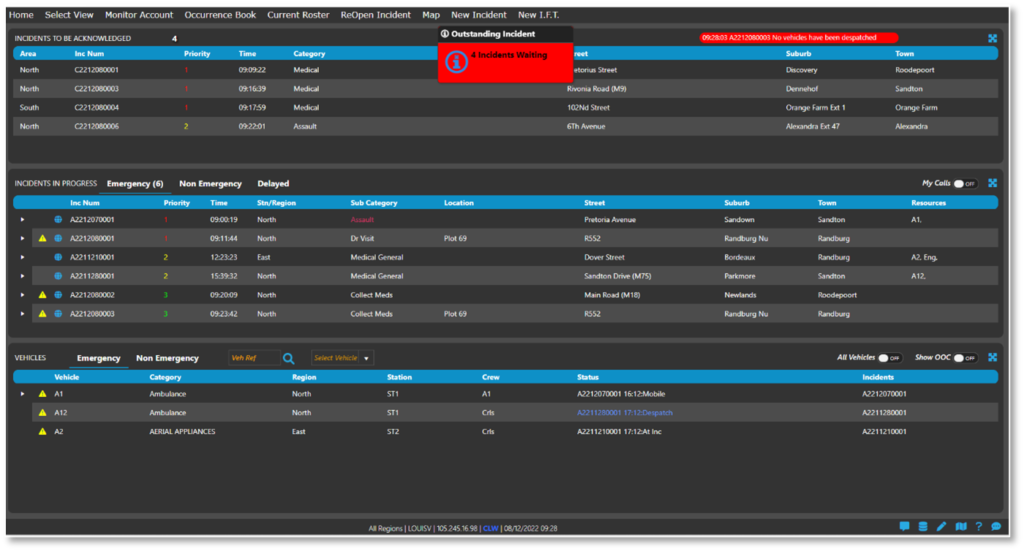
Task: Select acknowledged incident C2212080003
Action: (x=505, y=89)
